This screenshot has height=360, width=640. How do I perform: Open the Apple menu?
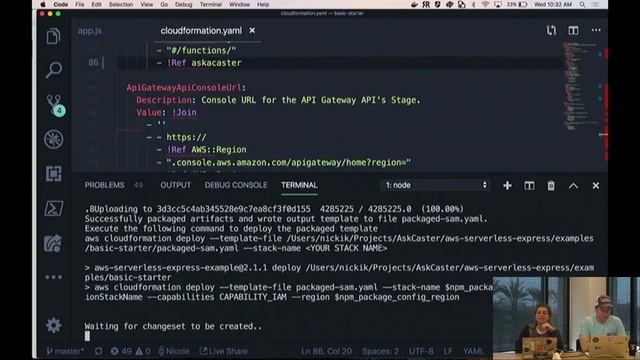point(43,4)
